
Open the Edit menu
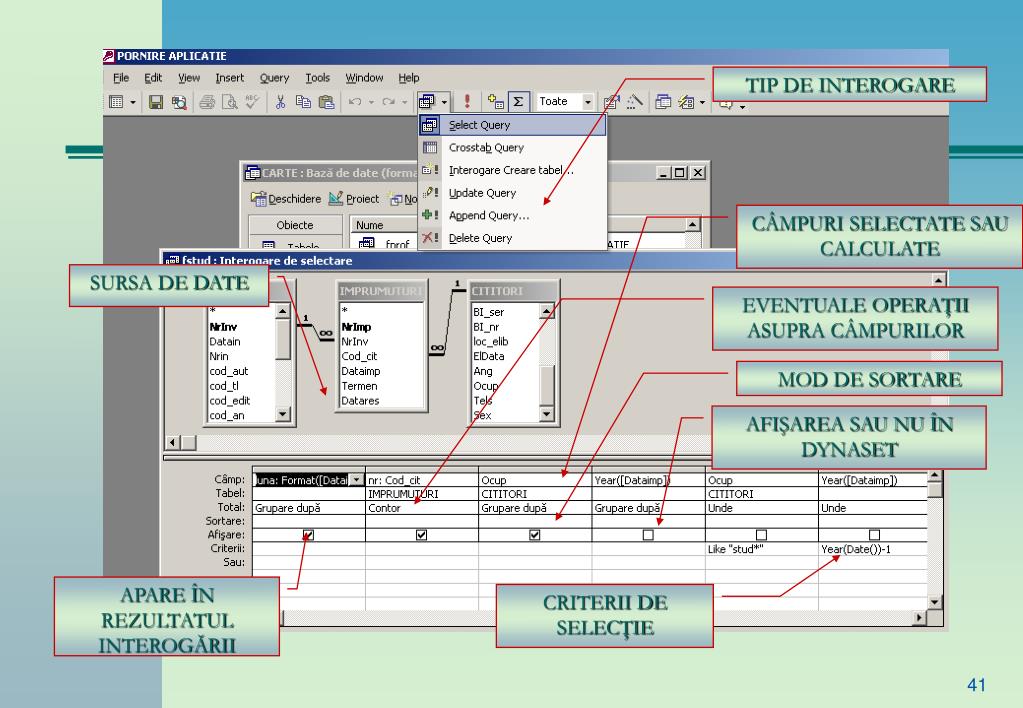(x=153, y=78)
